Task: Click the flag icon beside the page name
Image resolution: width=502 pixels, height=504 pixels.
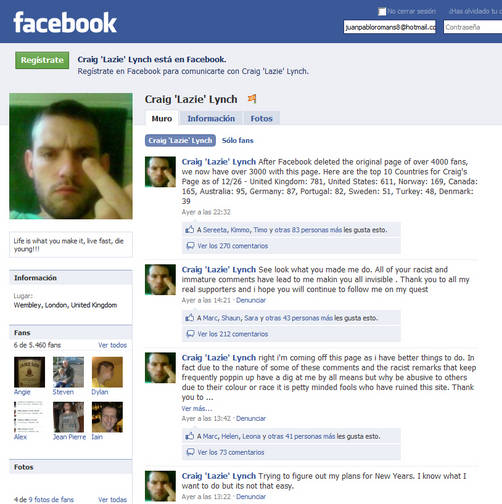Action: click(x=252, y=99)
